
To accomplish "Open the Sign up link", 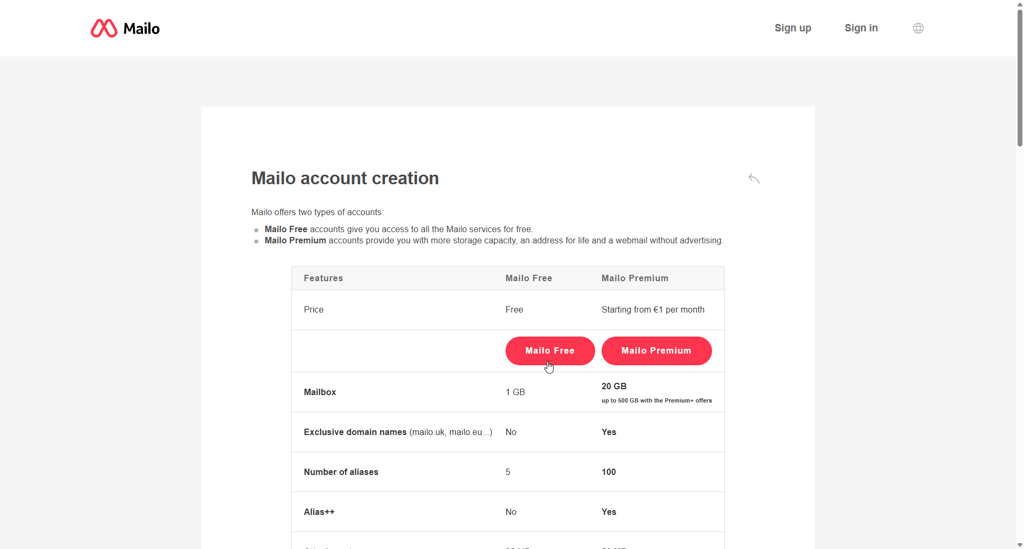I will (x=793, y=28).
